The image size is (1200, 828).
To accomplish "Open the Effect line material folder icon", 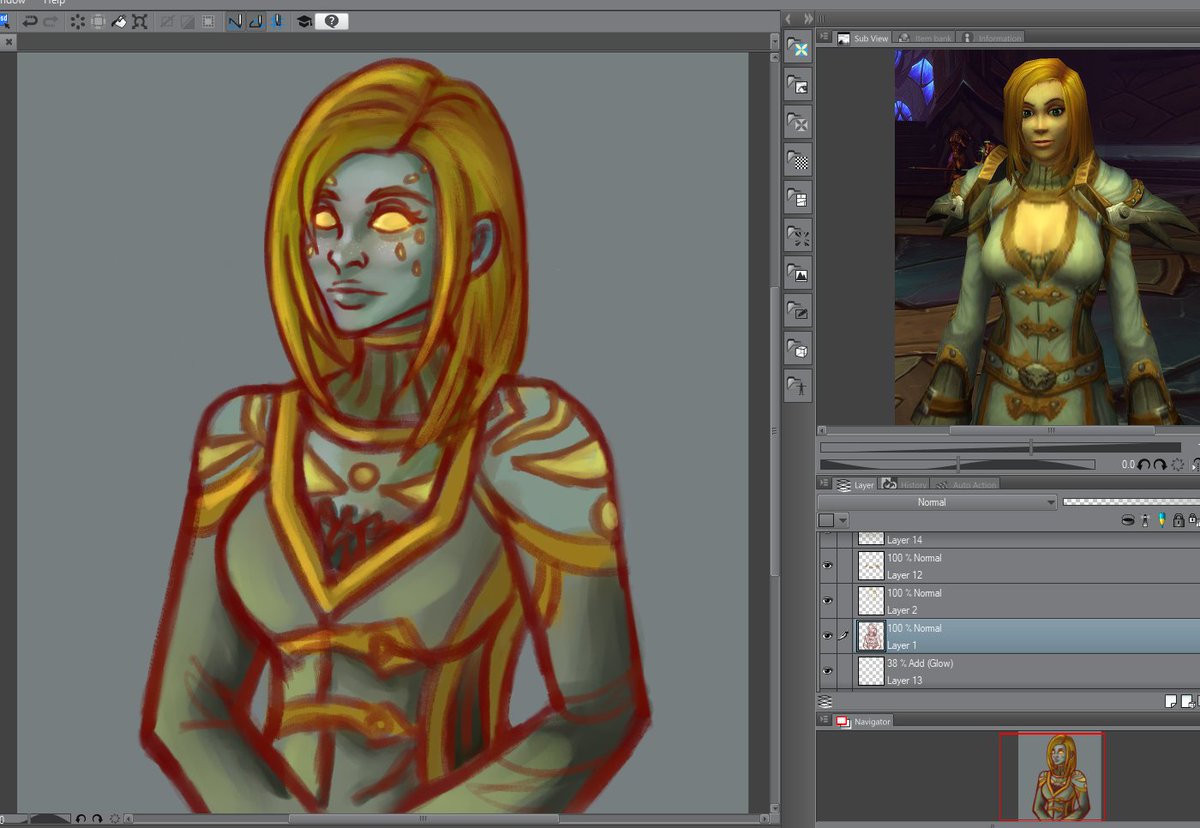I will point(797,236).
